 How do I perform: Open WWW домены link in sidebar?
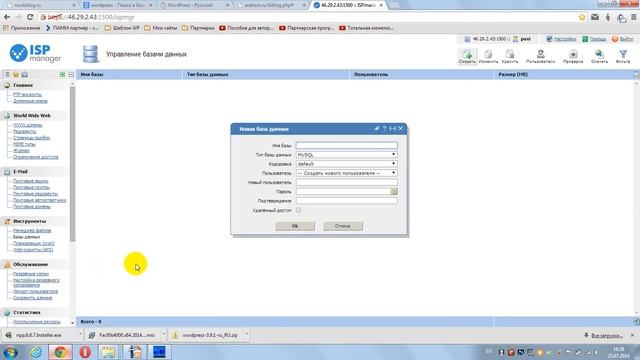click(x=28, y=125)
